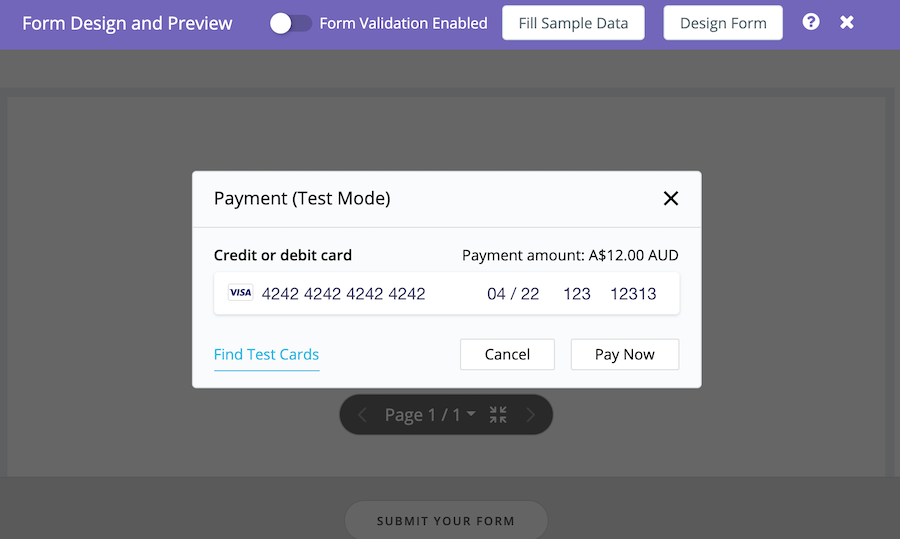Dismiss the Payment (Test Mode) dialog
900x539 pixels.
(x=671, y=198)
